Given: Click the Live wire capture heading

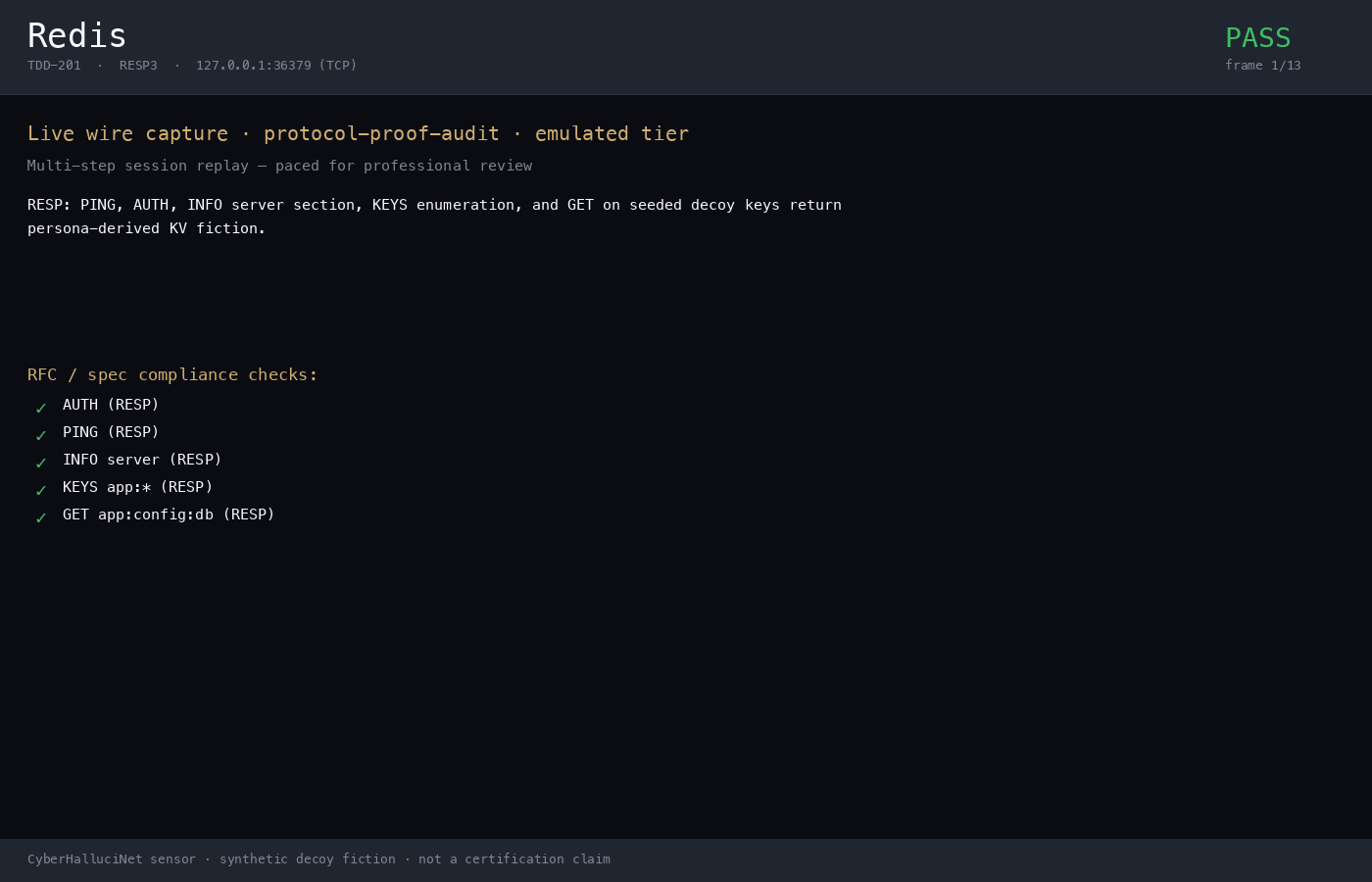Looking at the screenshot, I should [x=358, y=133].
